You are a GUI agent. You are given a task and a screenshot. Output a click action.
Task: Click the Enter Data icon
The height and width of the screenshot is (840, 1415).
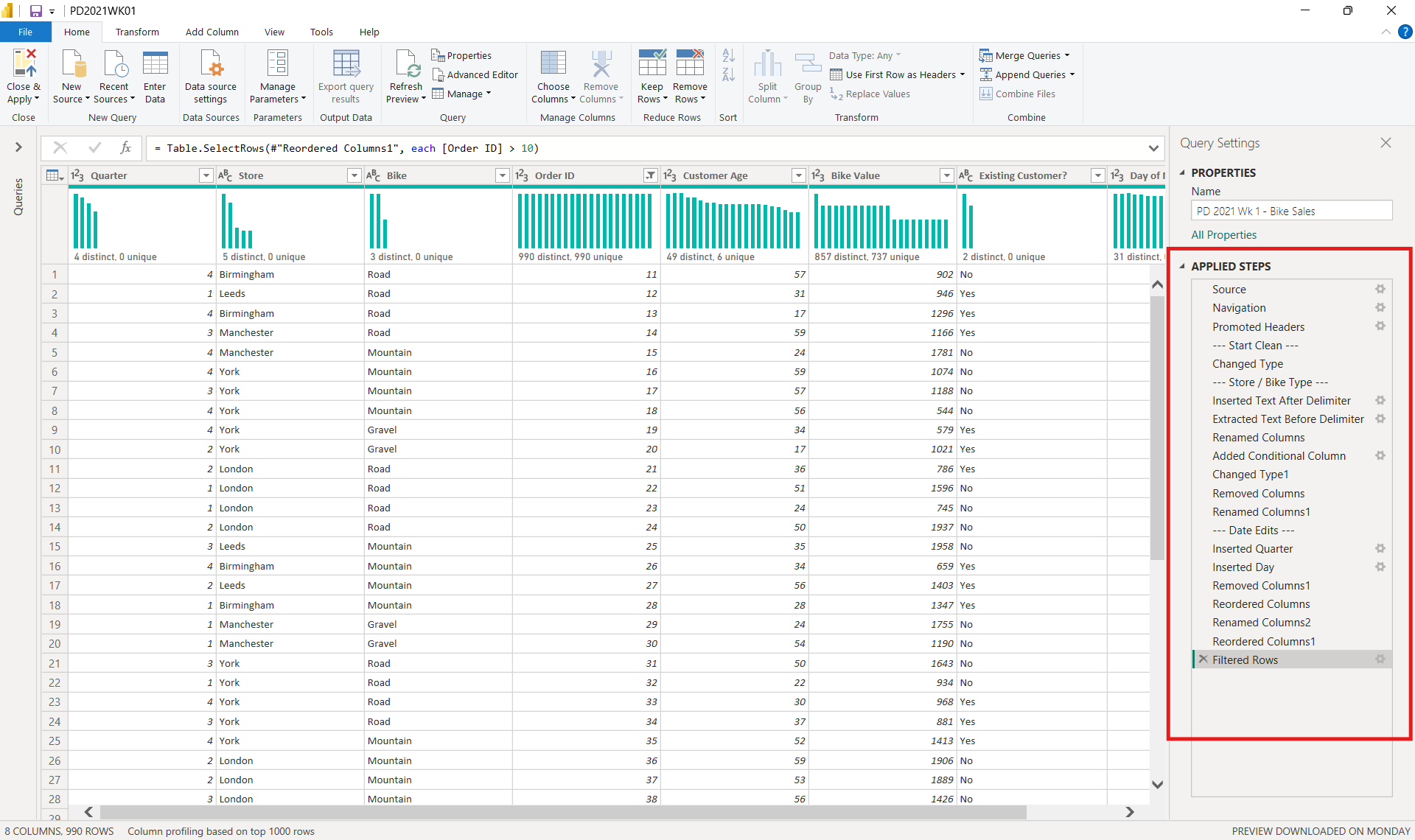point(155,64)
